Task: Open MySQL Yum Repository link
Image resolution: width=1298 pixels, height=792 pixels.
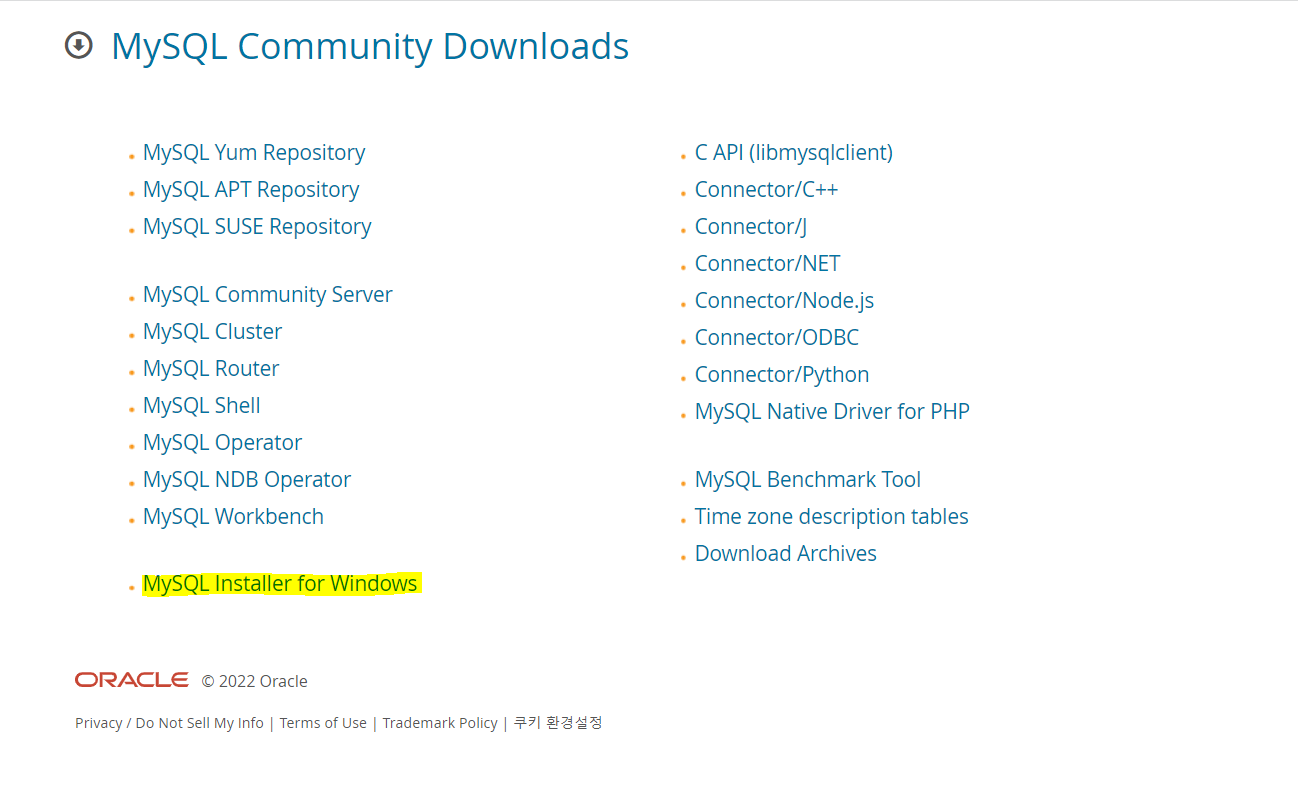Action: 254,153
